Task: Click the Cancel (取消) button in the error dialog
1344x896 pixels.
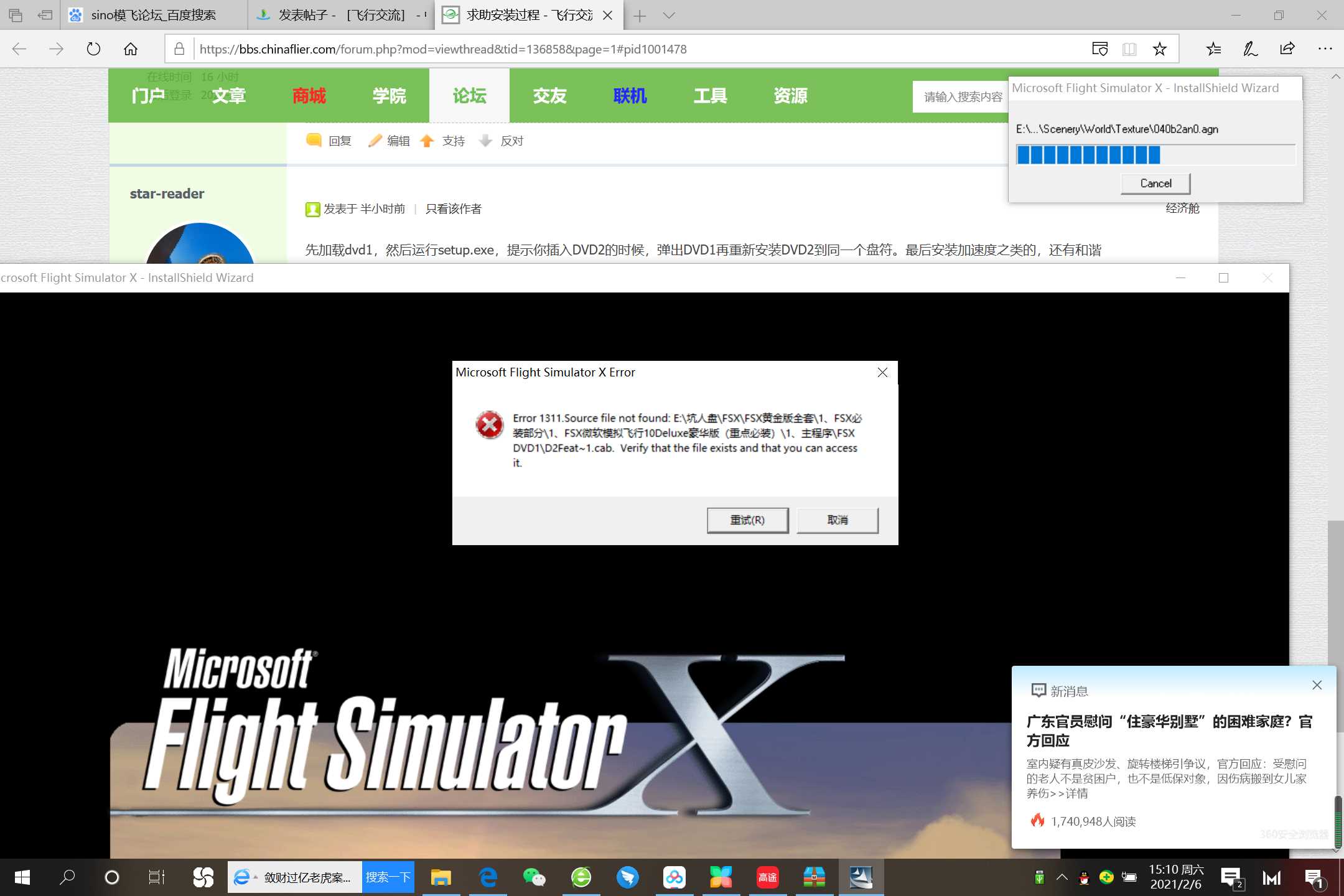Action: pyautogui.click(x=838, y=520)
